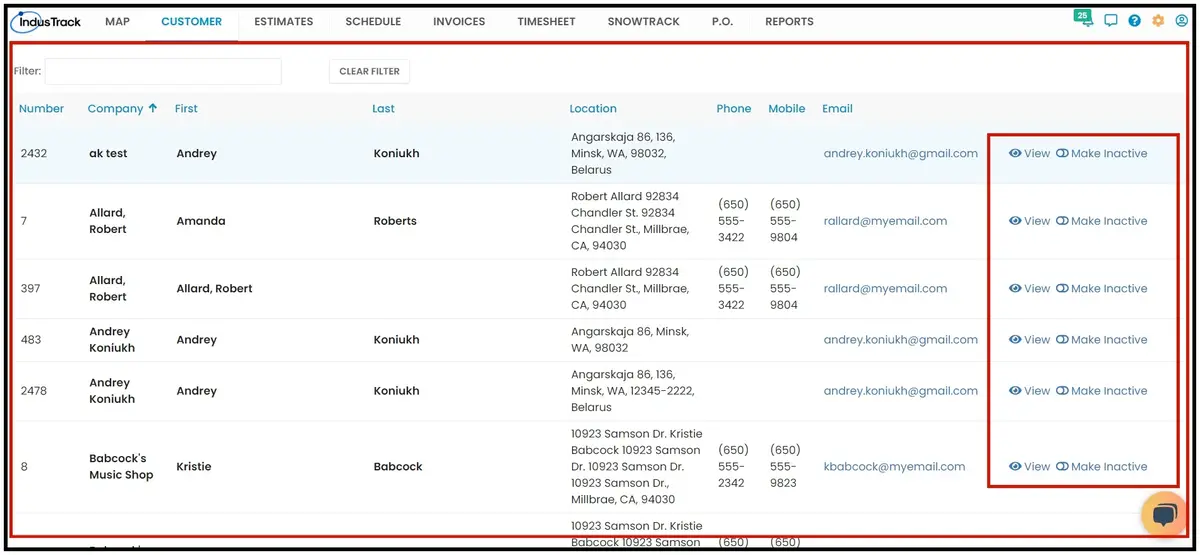1200x555 pixels.
Task: View customer number 397 Allard, Robert
Action: click(x=1029, y=289)
